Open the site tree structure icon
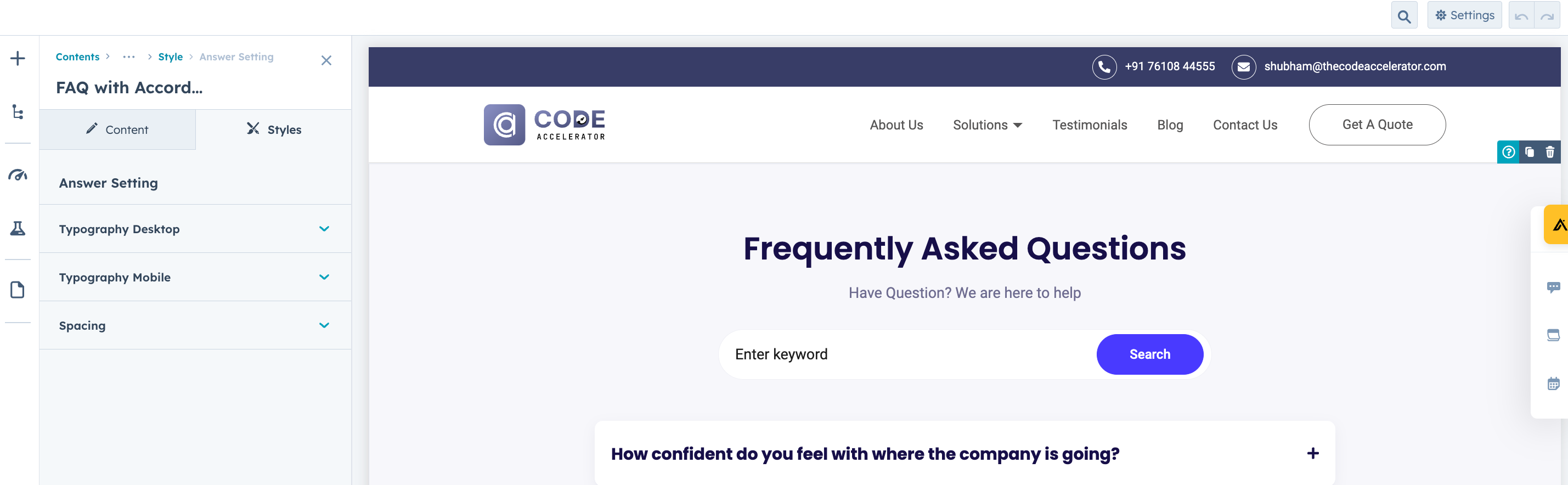This screenshot has height=485, width=1568. 18,112
